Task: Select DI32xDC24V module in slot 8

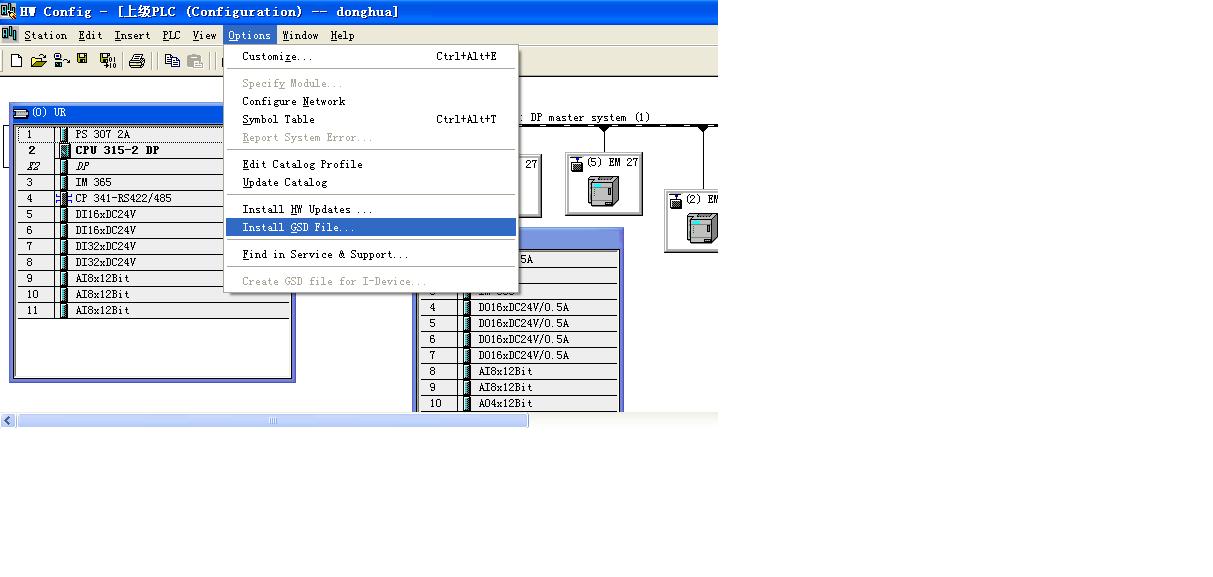Action: [x=120, y=262]
